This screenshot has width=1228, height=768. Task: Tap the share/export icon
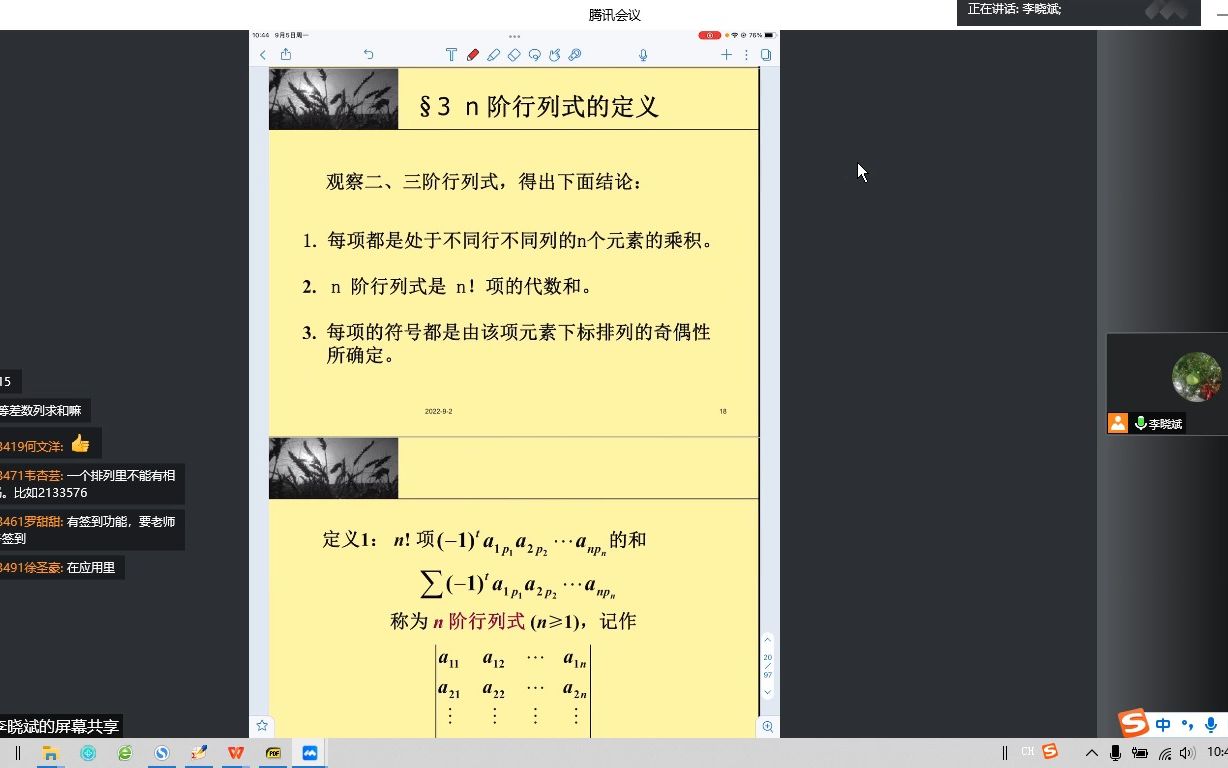pos(287,54)
